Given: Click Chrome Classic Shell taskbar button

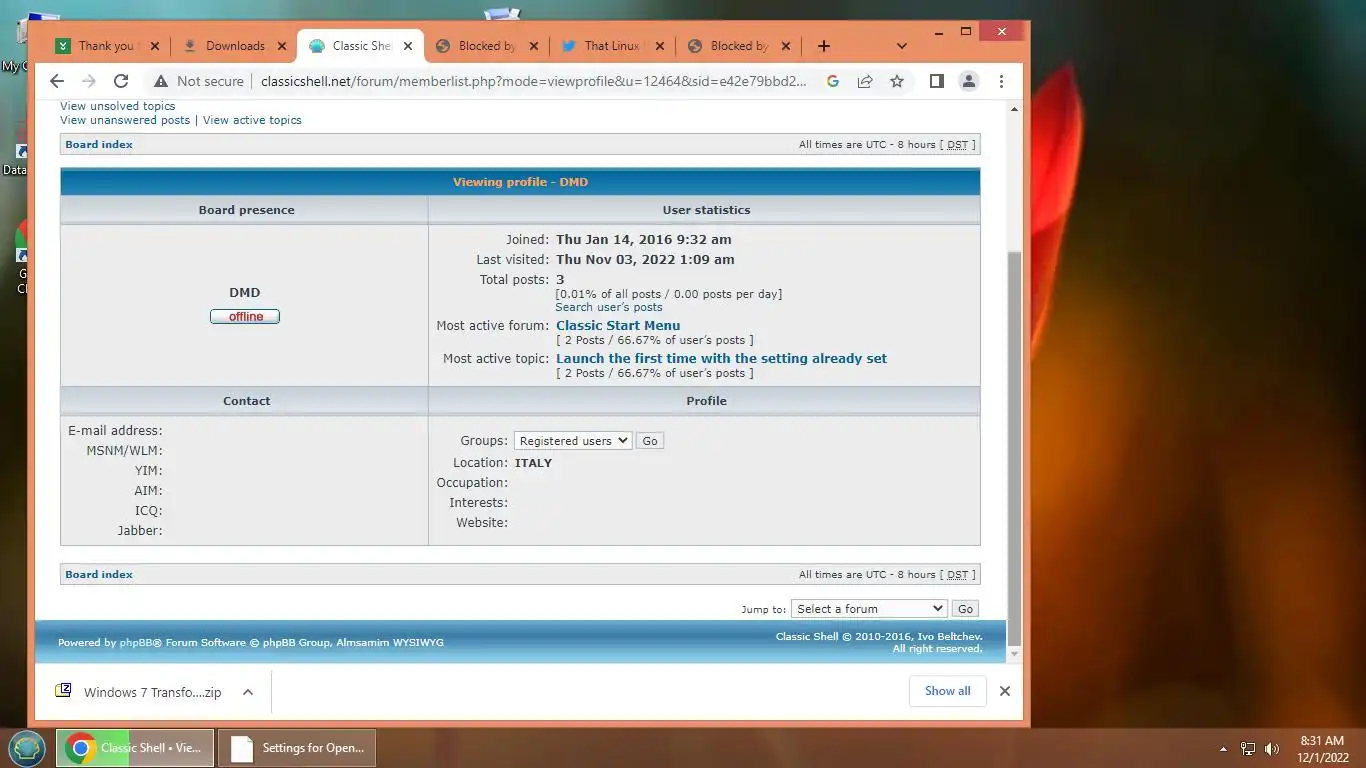Looking at the screenshot, I should tap(135, 748).
